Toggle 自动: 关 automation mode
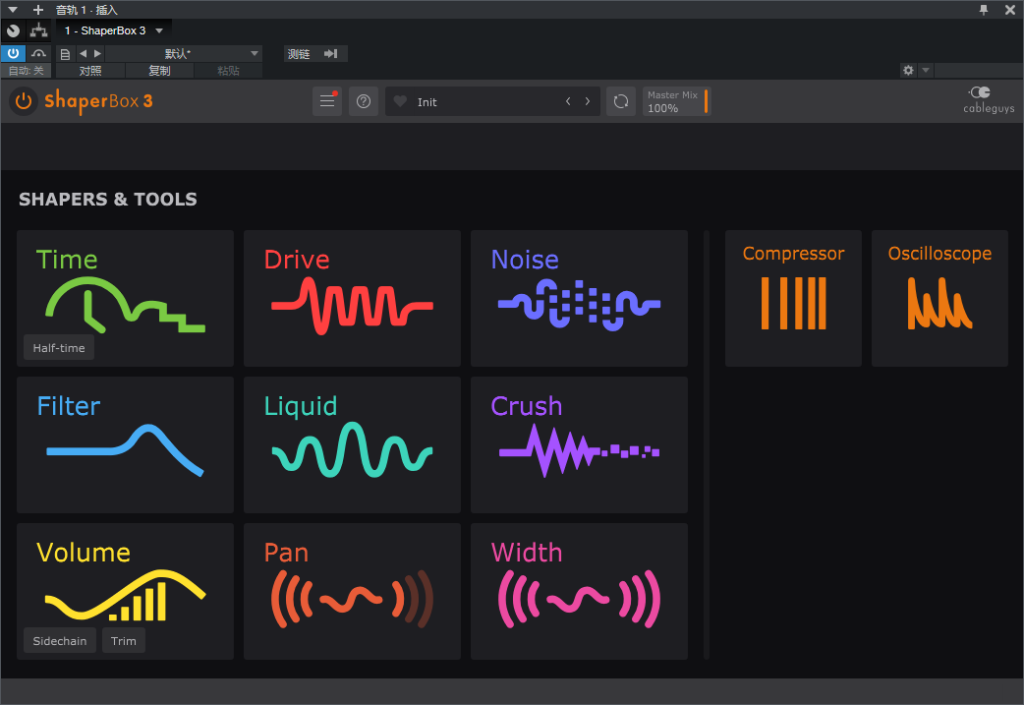The height and width of the screenshot is (705, 1024). pyautogui.click(x=27, y=70)
